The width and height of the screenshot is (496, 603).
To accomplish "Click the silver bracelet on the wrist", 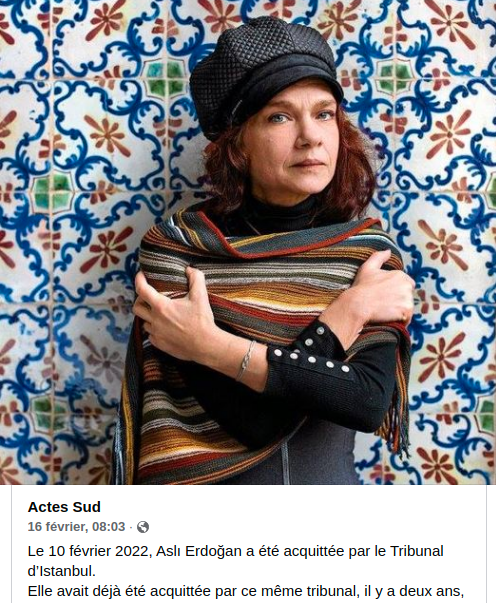I will (x=246, y=360).
